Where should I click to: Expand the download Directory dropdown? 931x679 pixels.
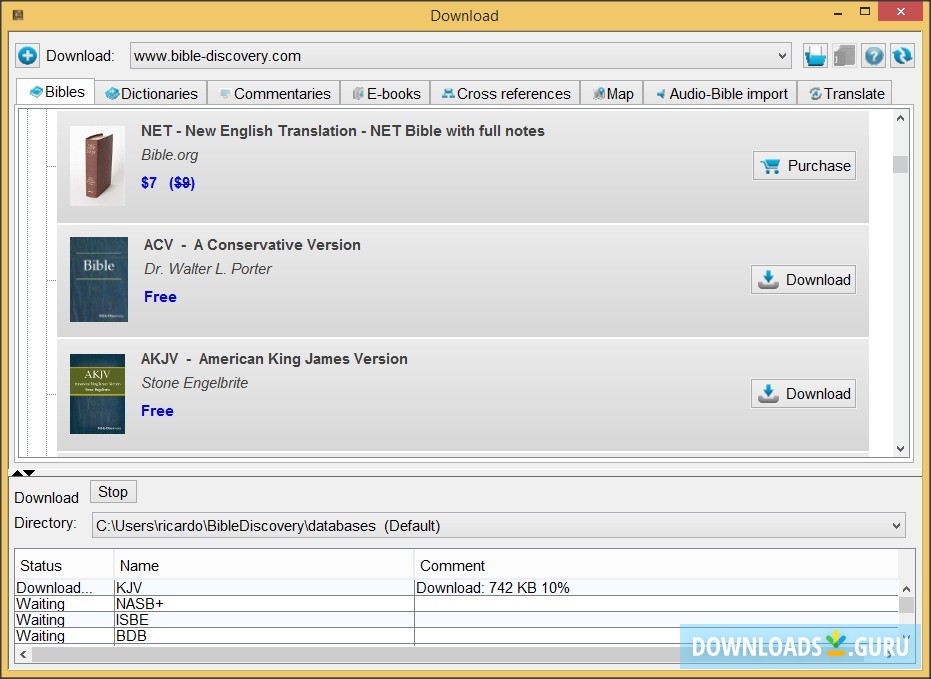tap(896, 525)
